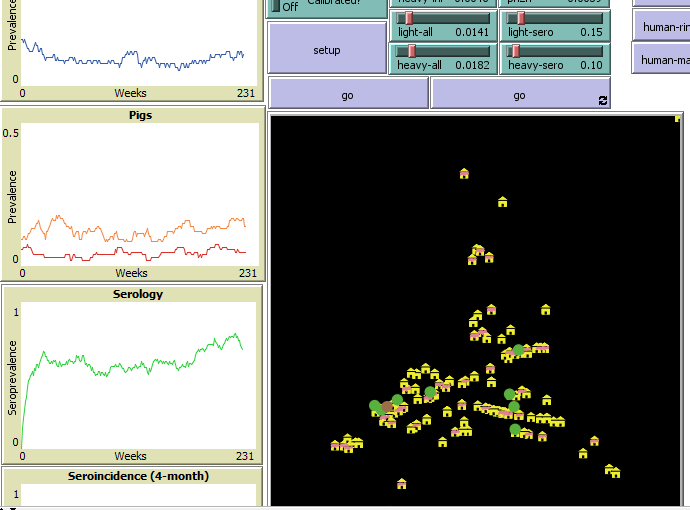Select the second-highest house in the world view

502,202
